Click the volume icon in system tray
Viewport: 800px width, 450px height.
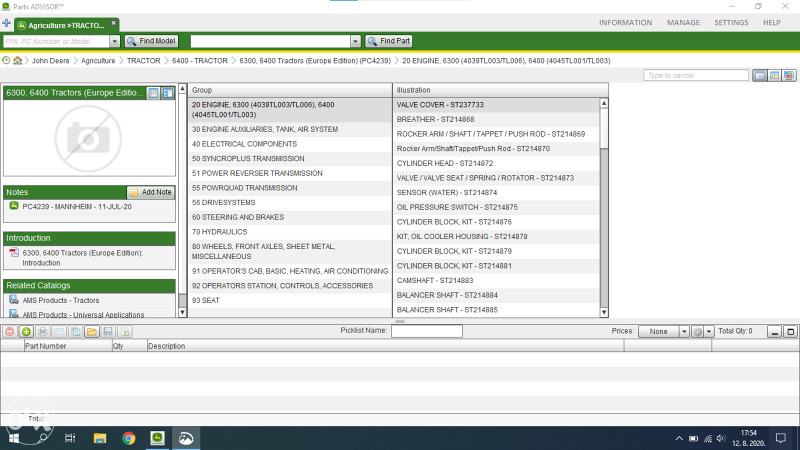click(x=720, y=438)
